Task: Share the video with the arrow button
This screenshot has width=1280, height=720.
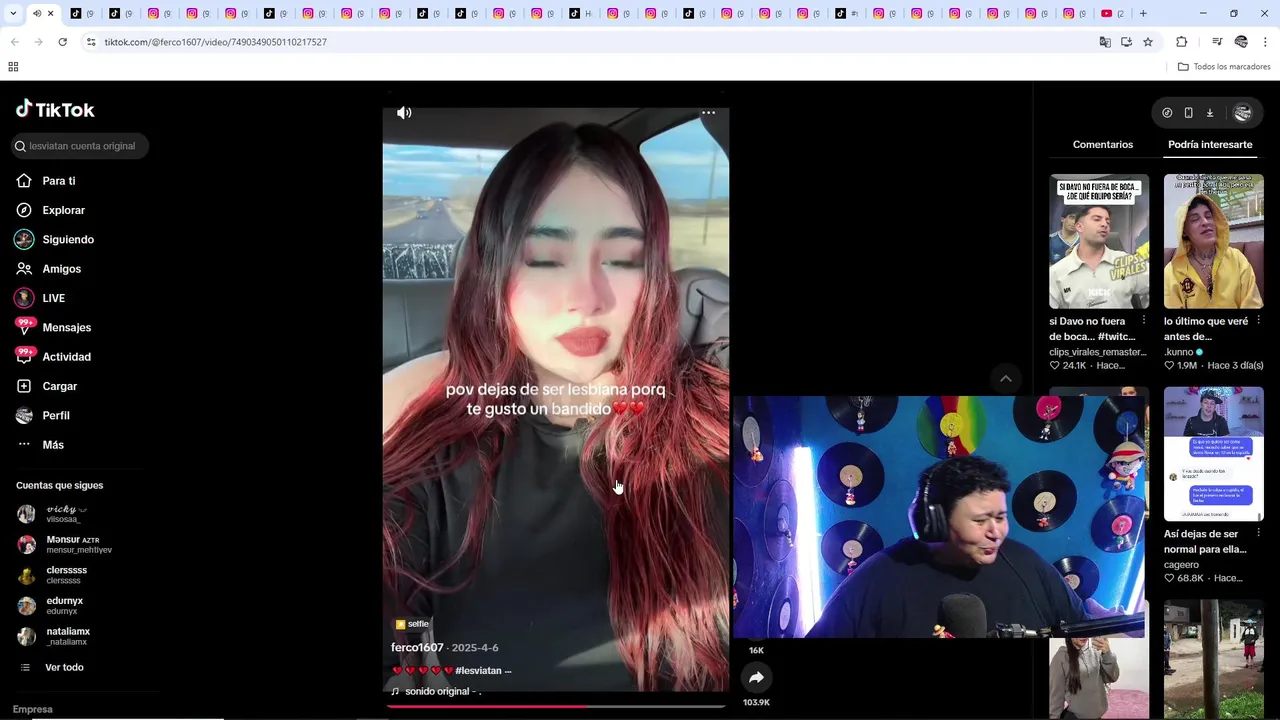Action: tap(756, 678)
